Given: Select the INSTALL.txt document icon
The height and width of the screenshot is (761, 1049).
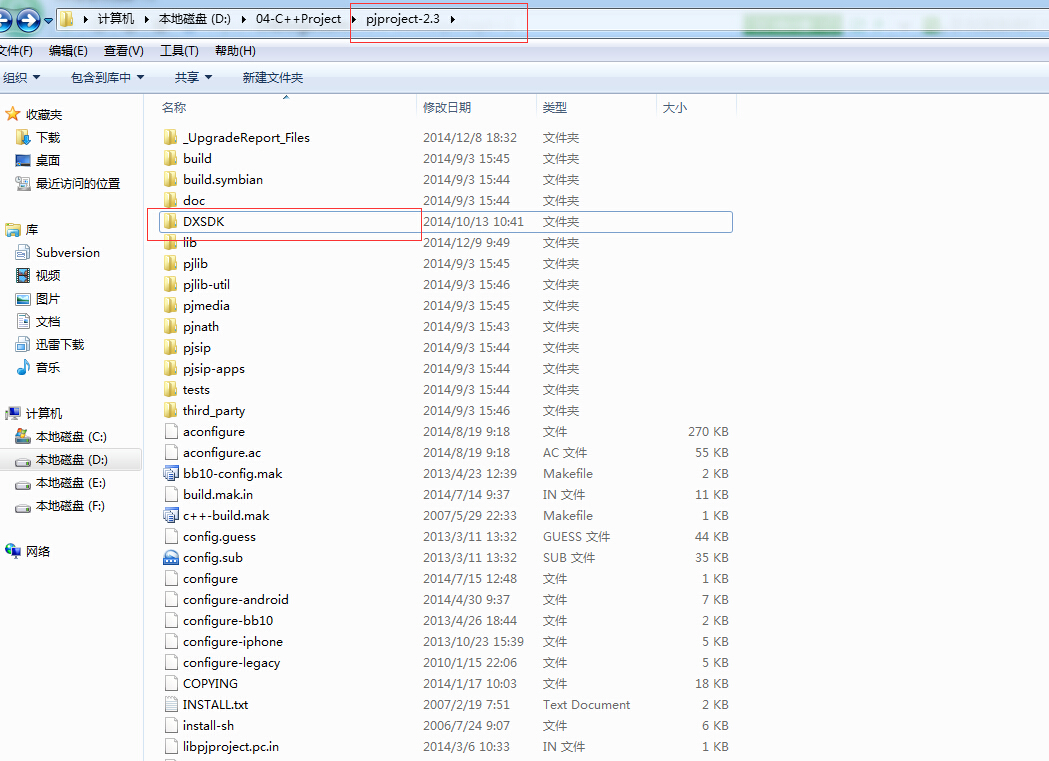Looking at the screenshot, I should tap(171, 704).
